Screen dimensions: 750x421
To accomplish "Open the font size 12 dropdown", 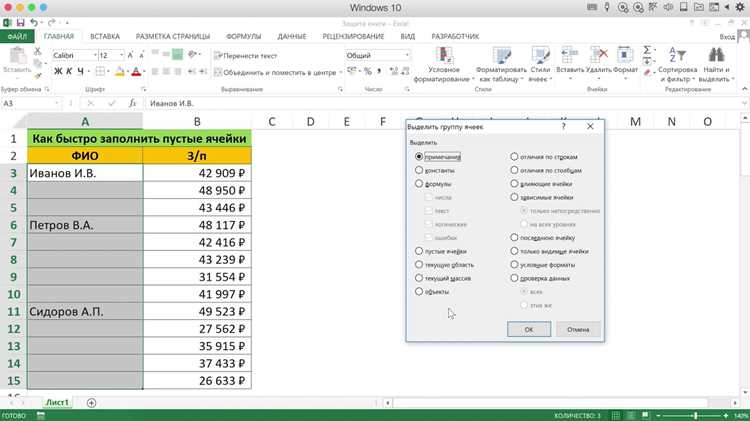I will pos(121,55).
